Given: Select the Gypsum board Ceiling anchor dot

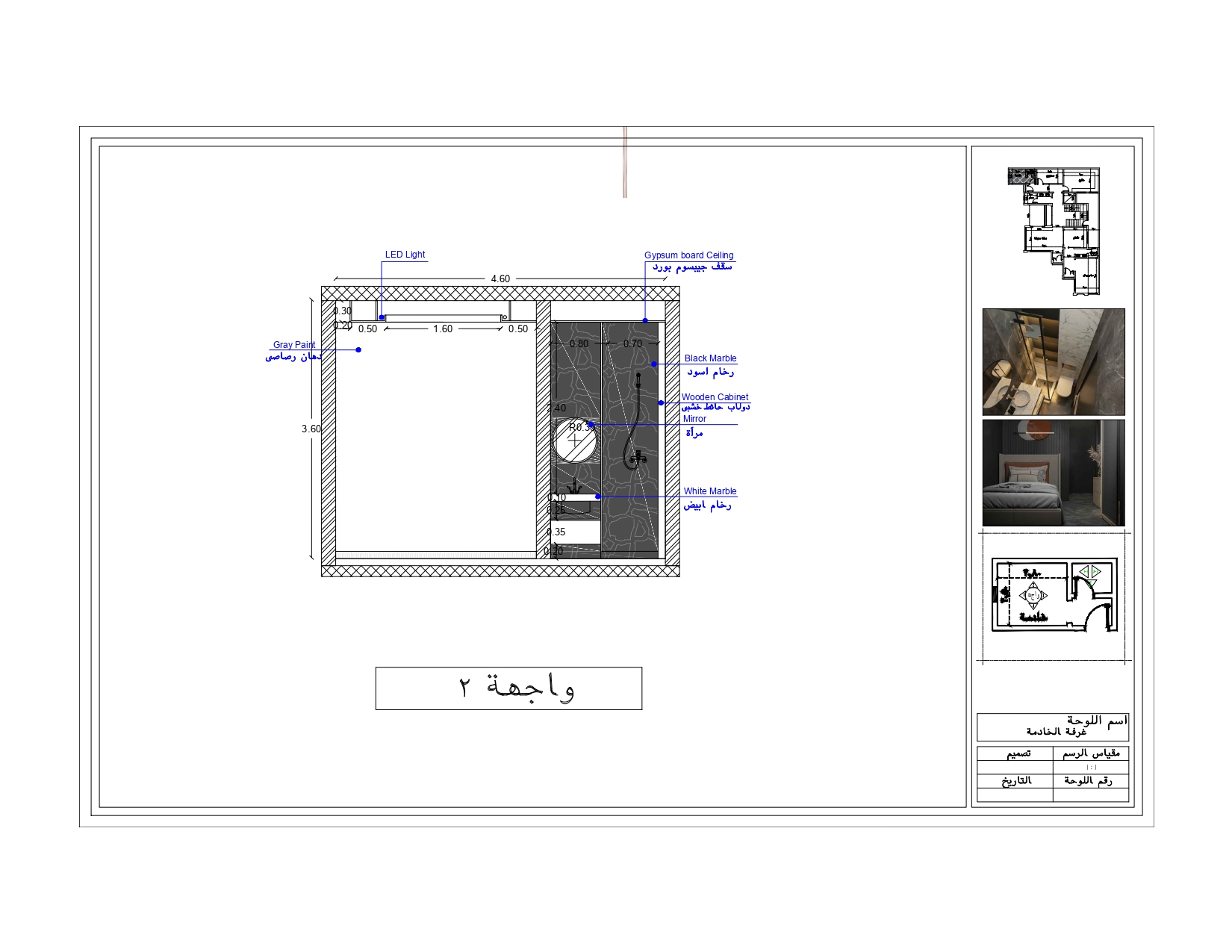Looking at the screenshot, I should click(645, 320).
